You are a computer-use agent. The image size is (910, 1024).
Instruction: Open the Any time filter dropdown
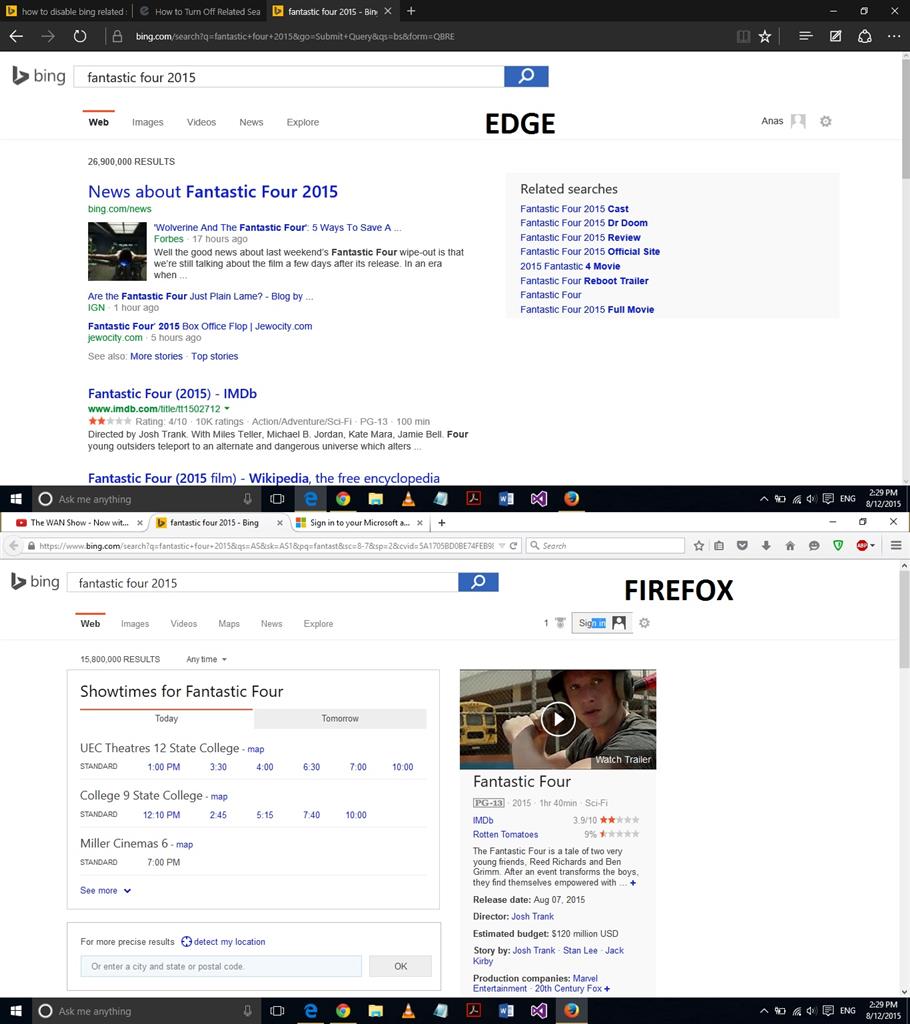tap(206, 660)
